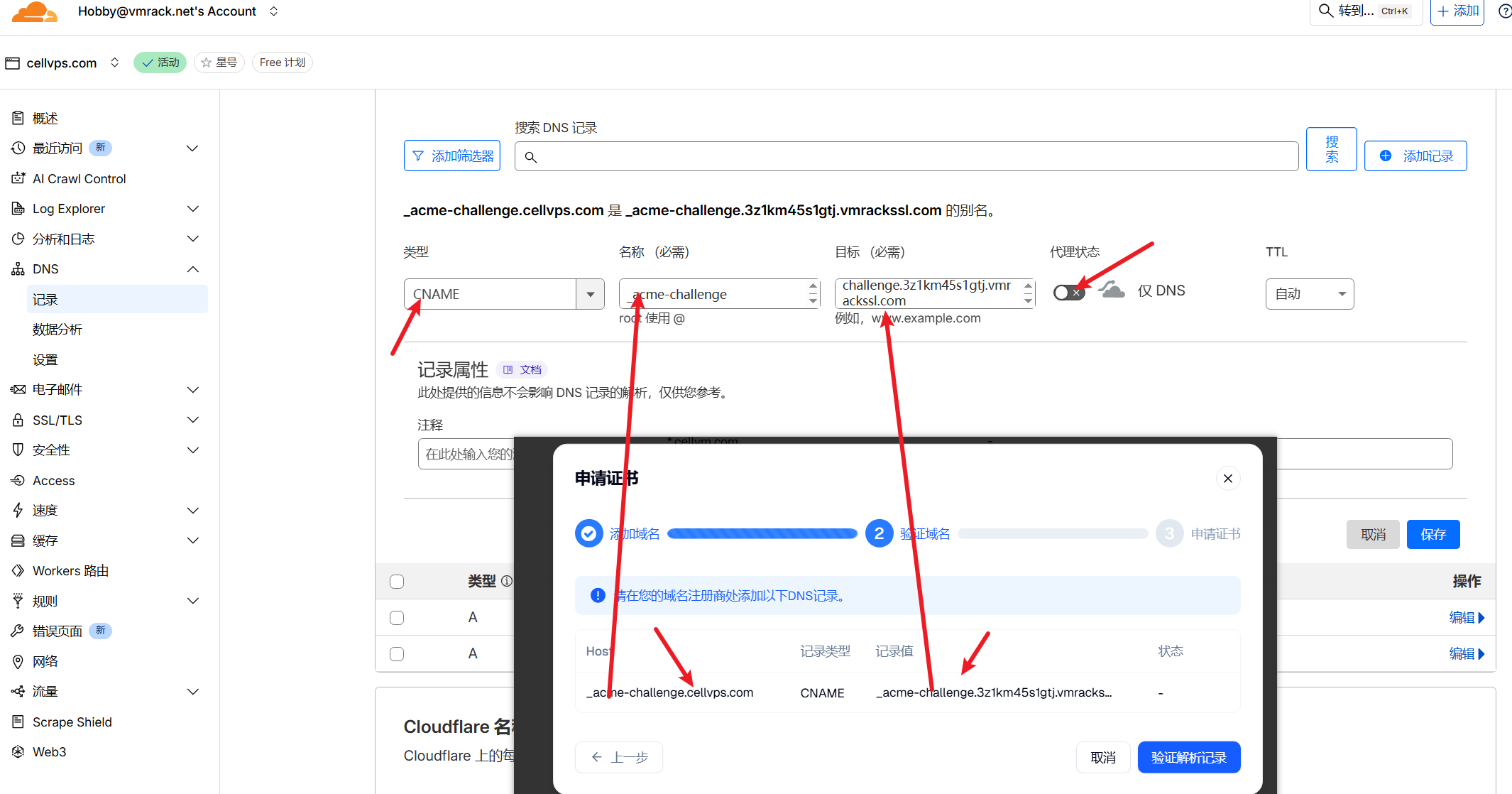1512x794 pixels.
Task: Open the 网络 section in the sidebar
Action: pyautogui.click(x=45, y=661)
